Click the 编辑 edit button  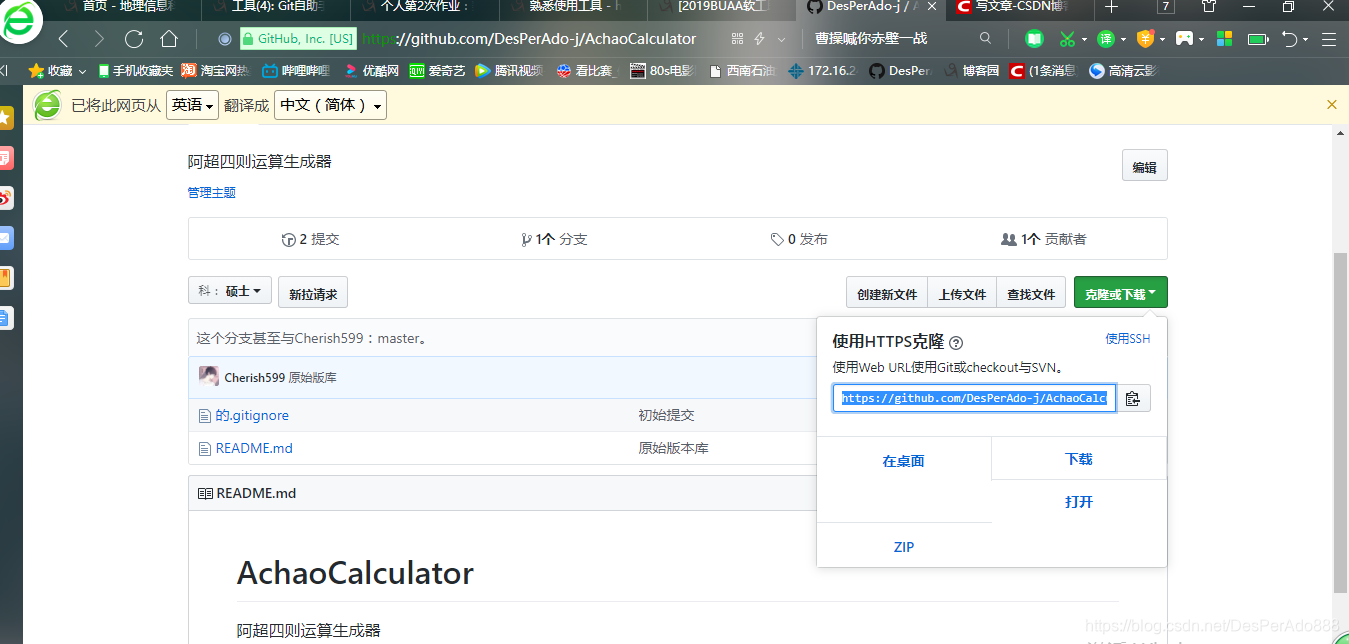point(1145,167)
